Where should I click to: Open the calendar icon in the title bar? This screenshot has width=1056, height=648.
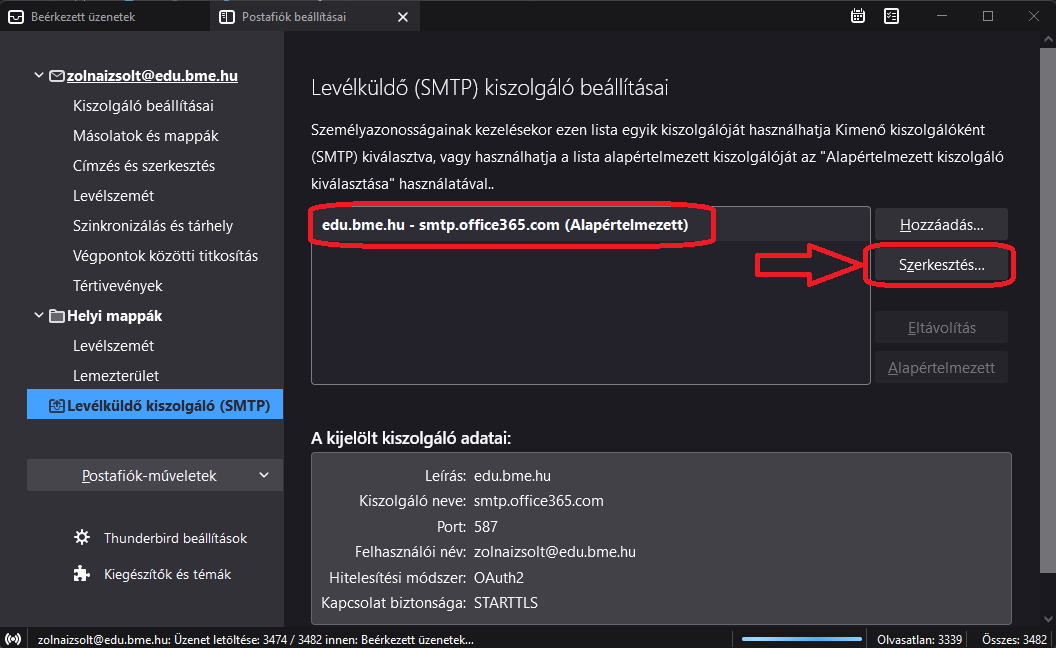click(857, 16)
